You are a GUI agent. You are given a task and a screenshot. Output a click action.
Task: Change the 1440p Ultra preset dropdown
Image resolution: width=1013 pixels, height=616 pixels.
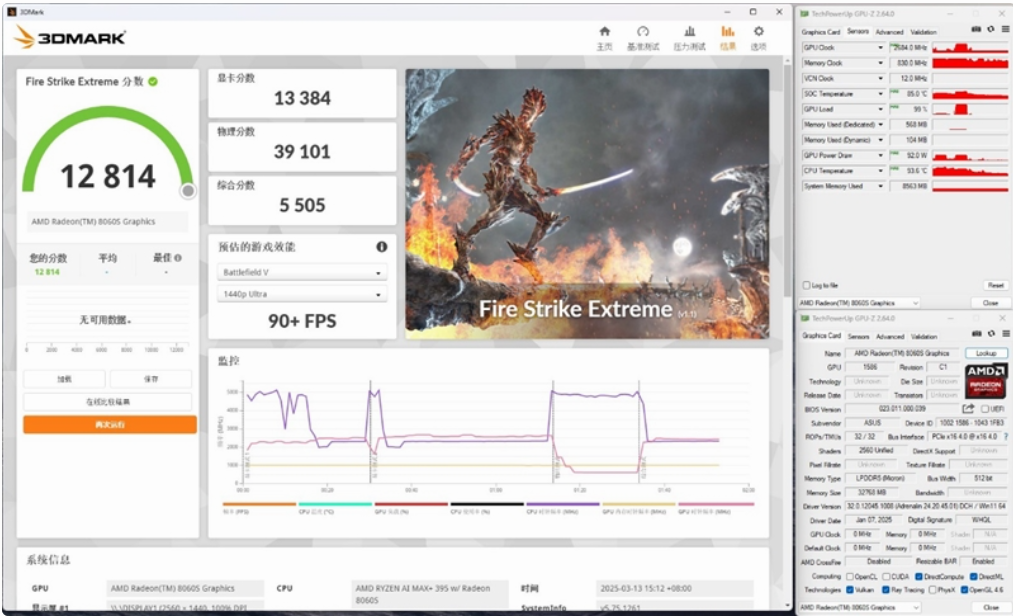[301, 294]
